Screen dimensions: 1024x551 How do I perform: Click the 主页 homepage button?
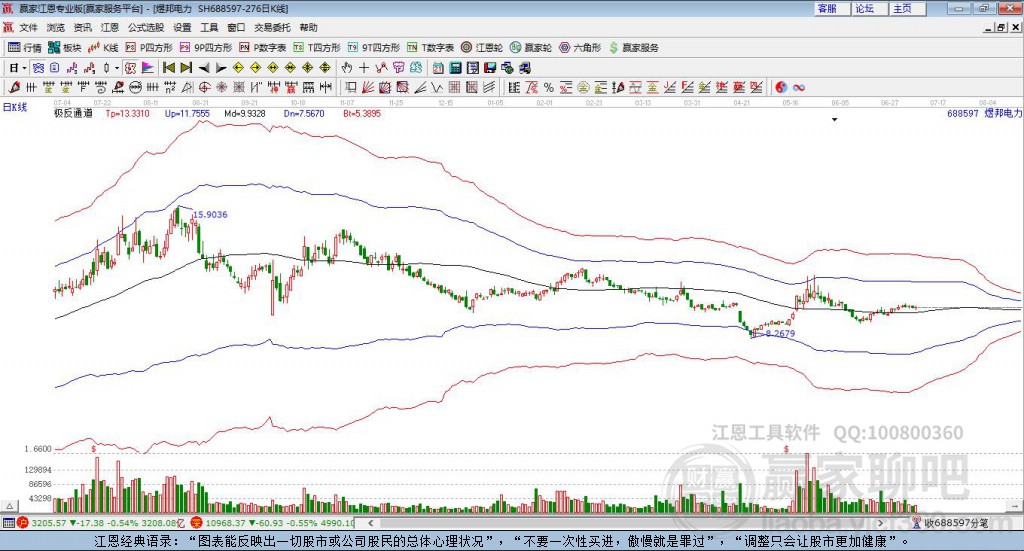[908, 8]
